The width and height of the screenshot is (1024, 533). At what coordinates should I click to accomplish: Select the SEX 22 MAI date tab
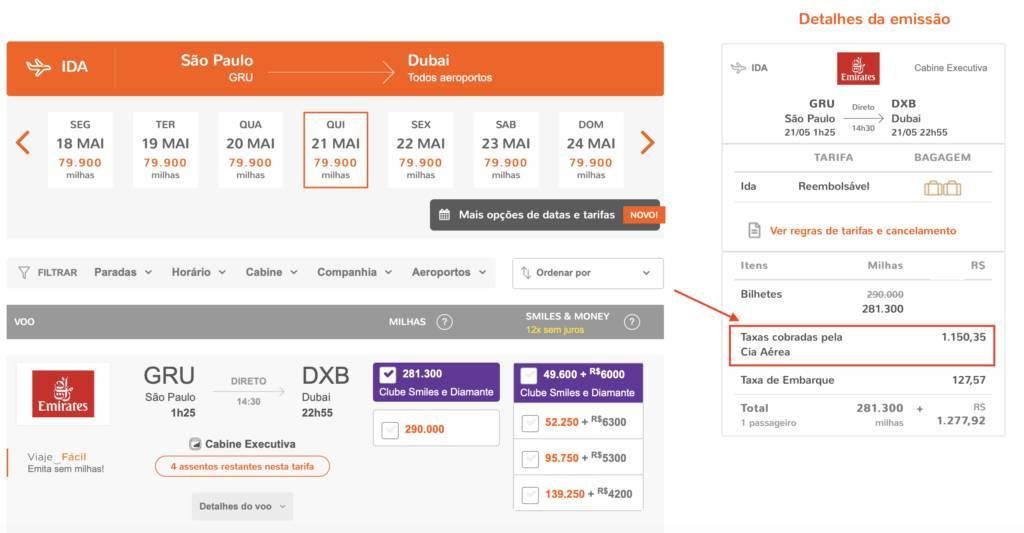[x=421, y=150]
